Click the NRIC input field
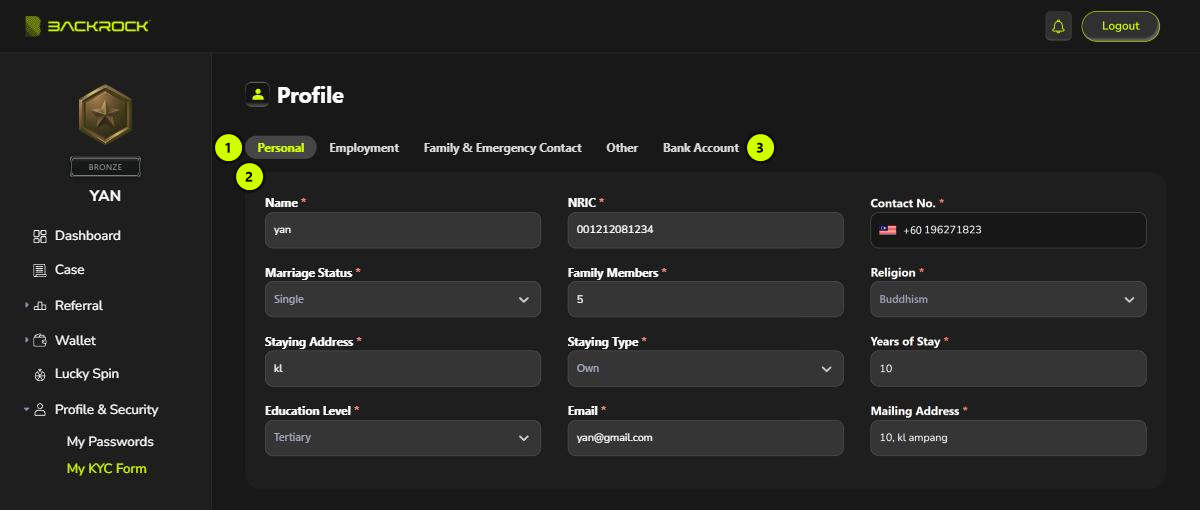1200x510 pixels. pos(706,230)
